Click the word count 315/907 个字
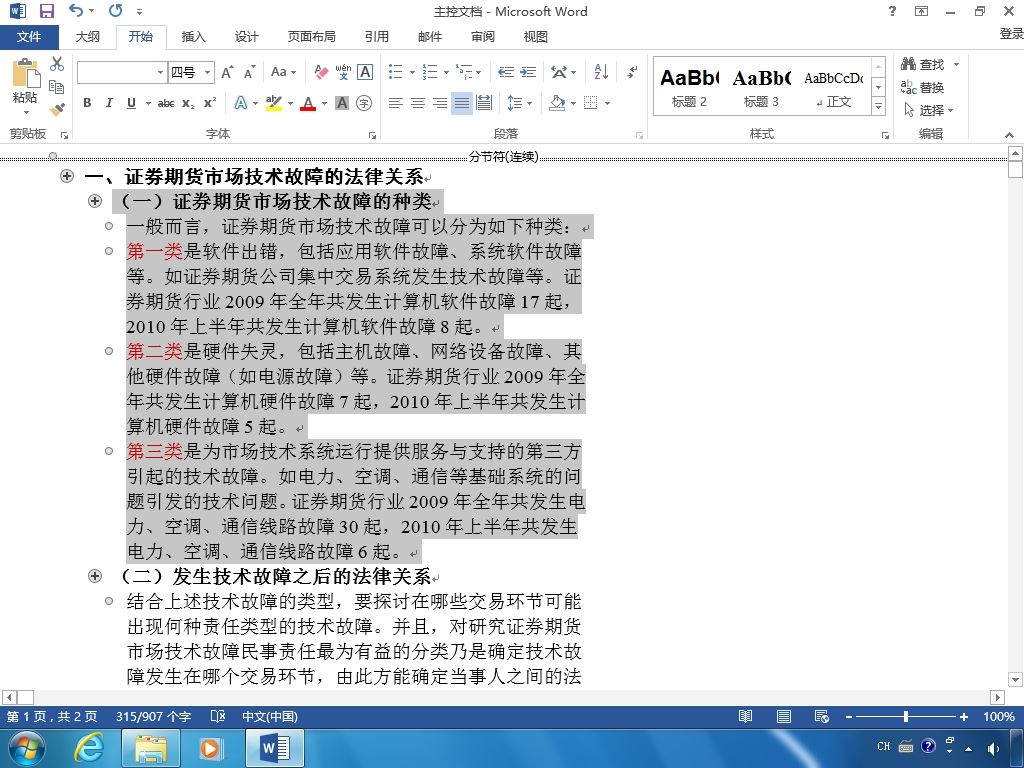 pyautogui.click(x=153, y=716)
